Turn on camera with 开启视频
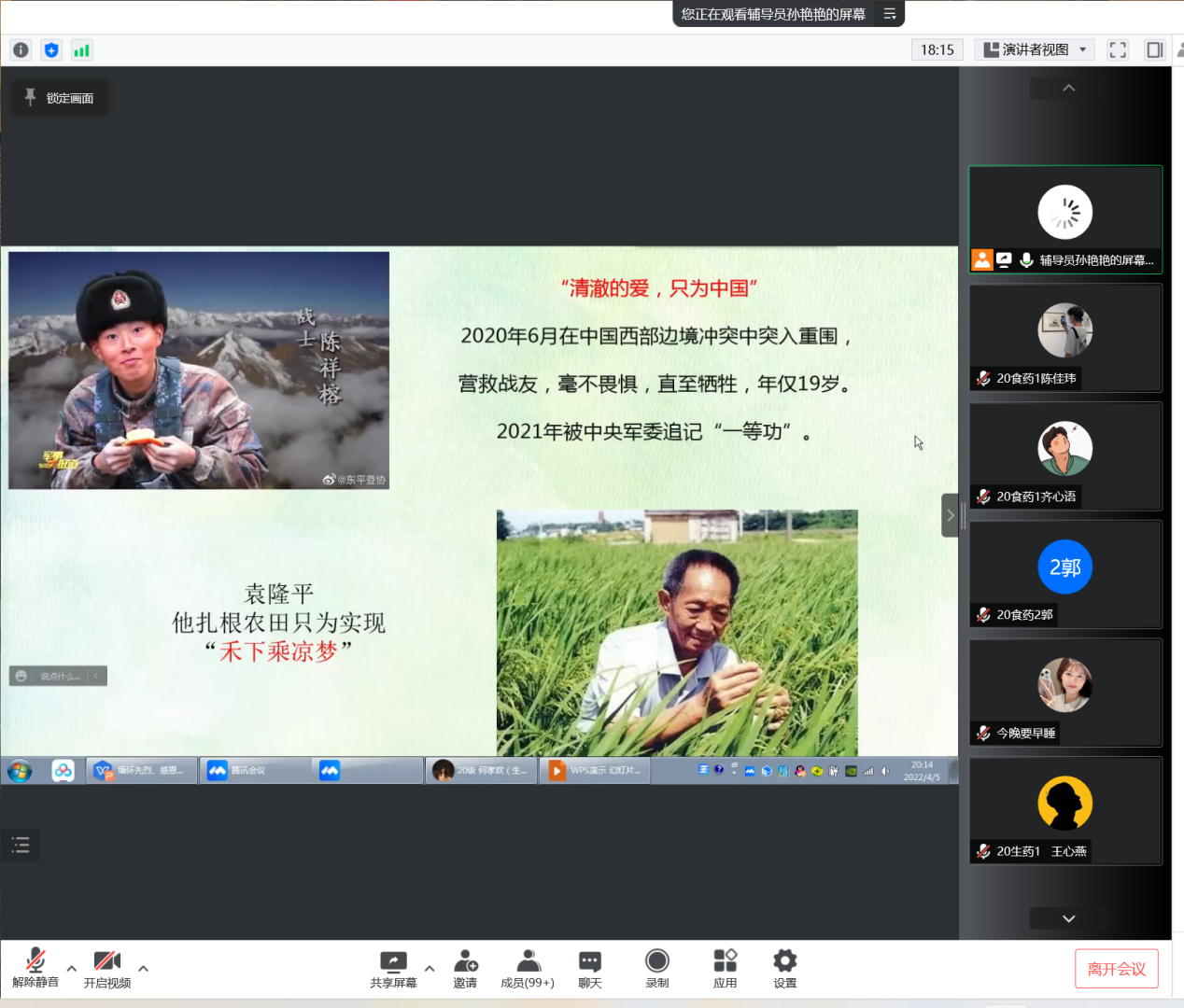The image size is (1184, 1008). click(107, 968)
